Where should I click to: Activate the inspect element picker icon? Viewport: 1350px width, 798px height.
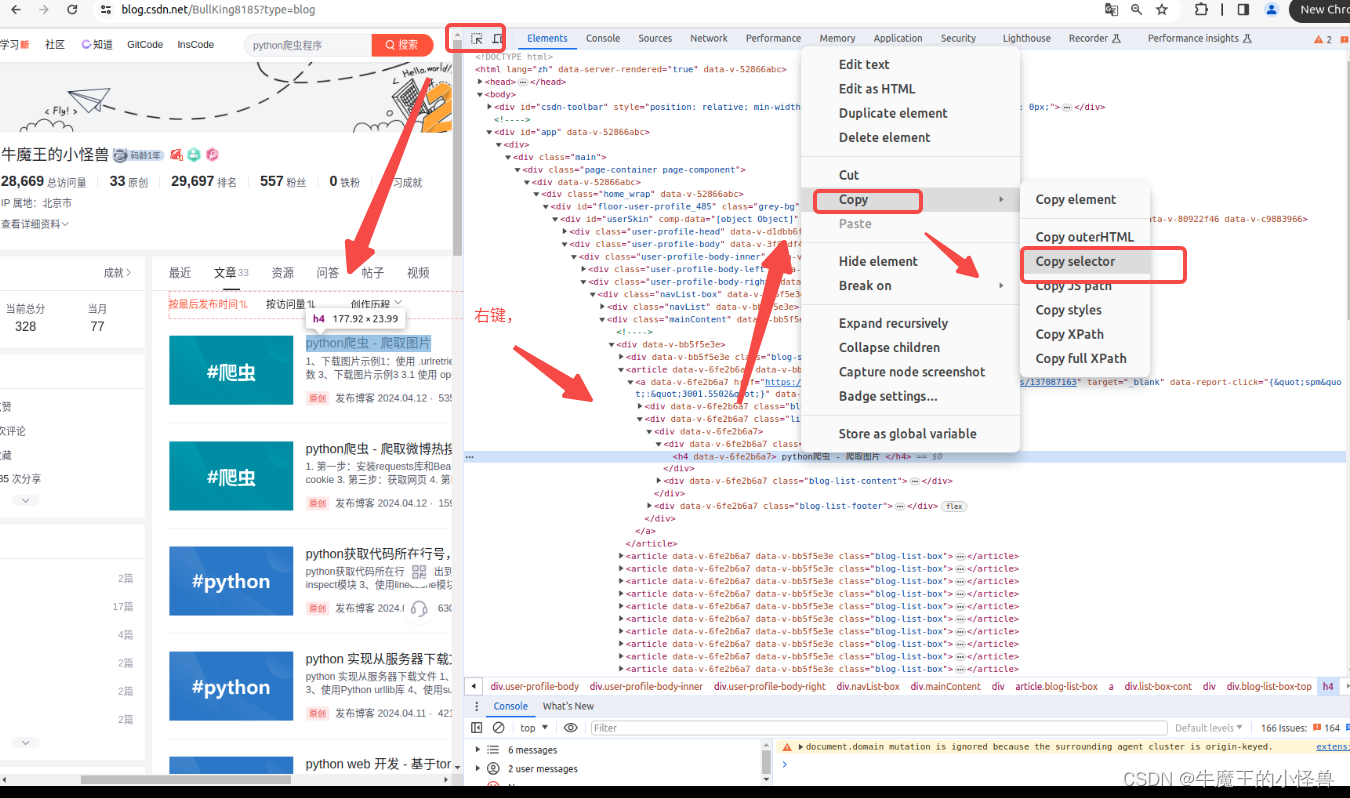(477, 39)
